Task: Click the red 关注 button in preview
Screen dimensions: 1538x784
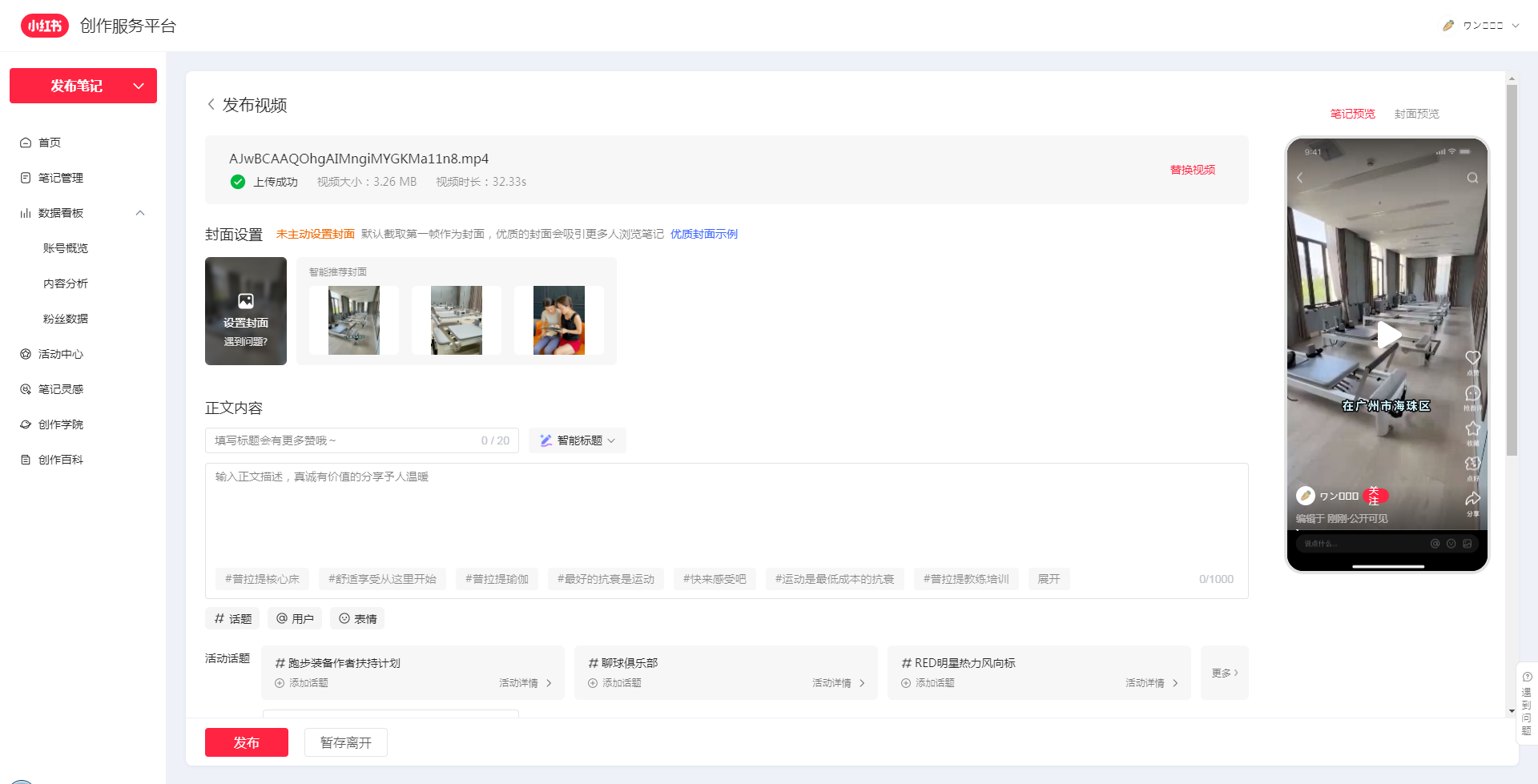Action: pyautogui.click(x=1375, y=496)
